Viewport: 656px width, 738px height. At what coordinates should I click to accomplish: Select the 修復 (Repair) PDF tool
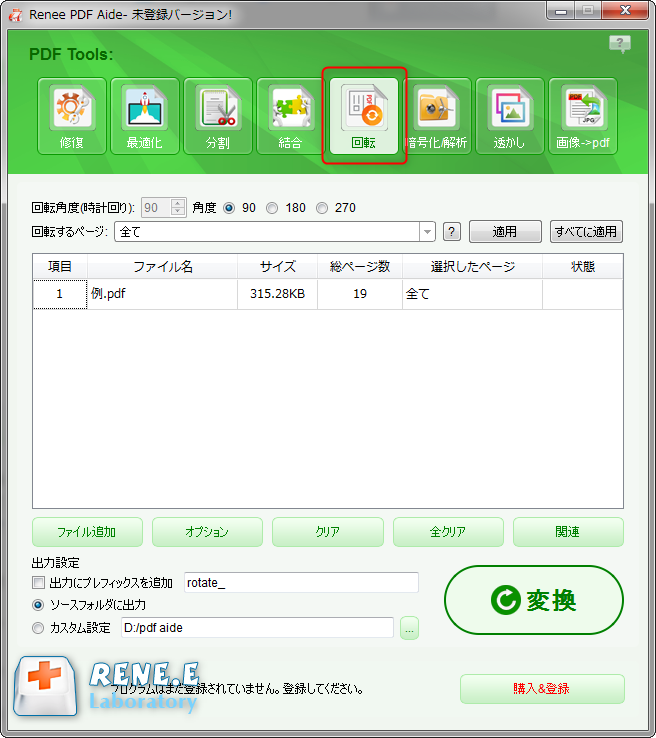point(72,116)
